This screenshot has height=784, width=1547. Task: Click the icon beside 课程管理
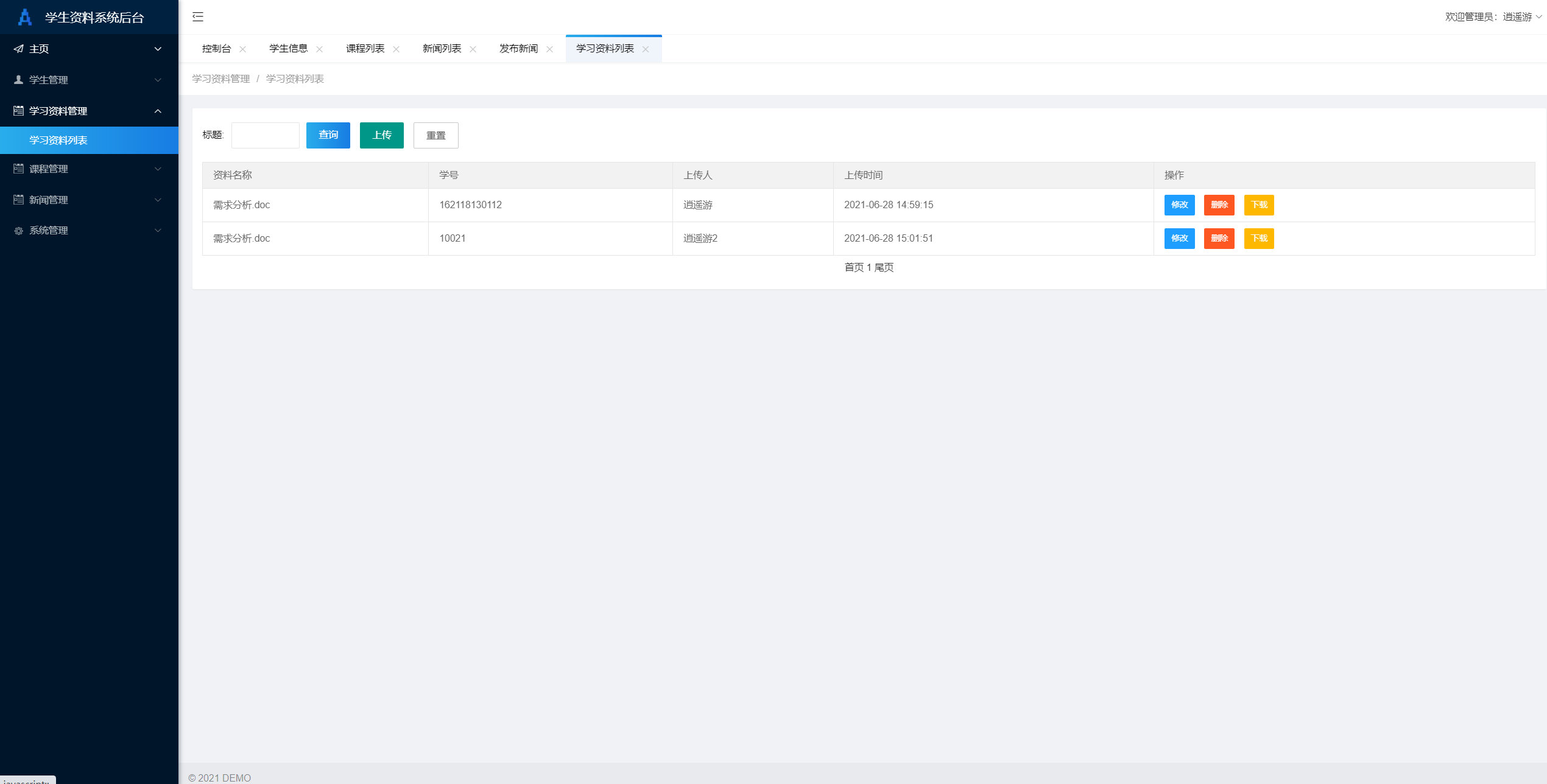tap(19, 169)
